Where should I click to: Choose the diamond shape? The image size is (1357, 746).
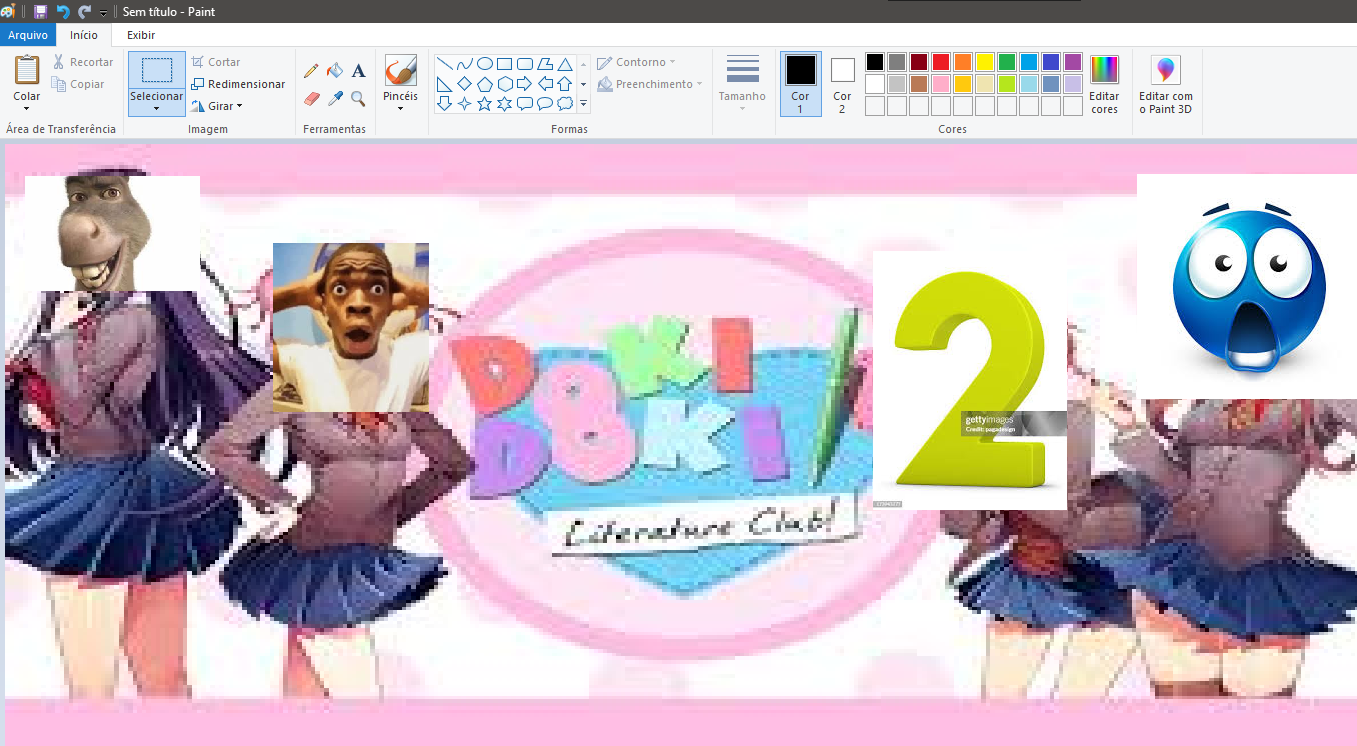(x=465, y=83)
